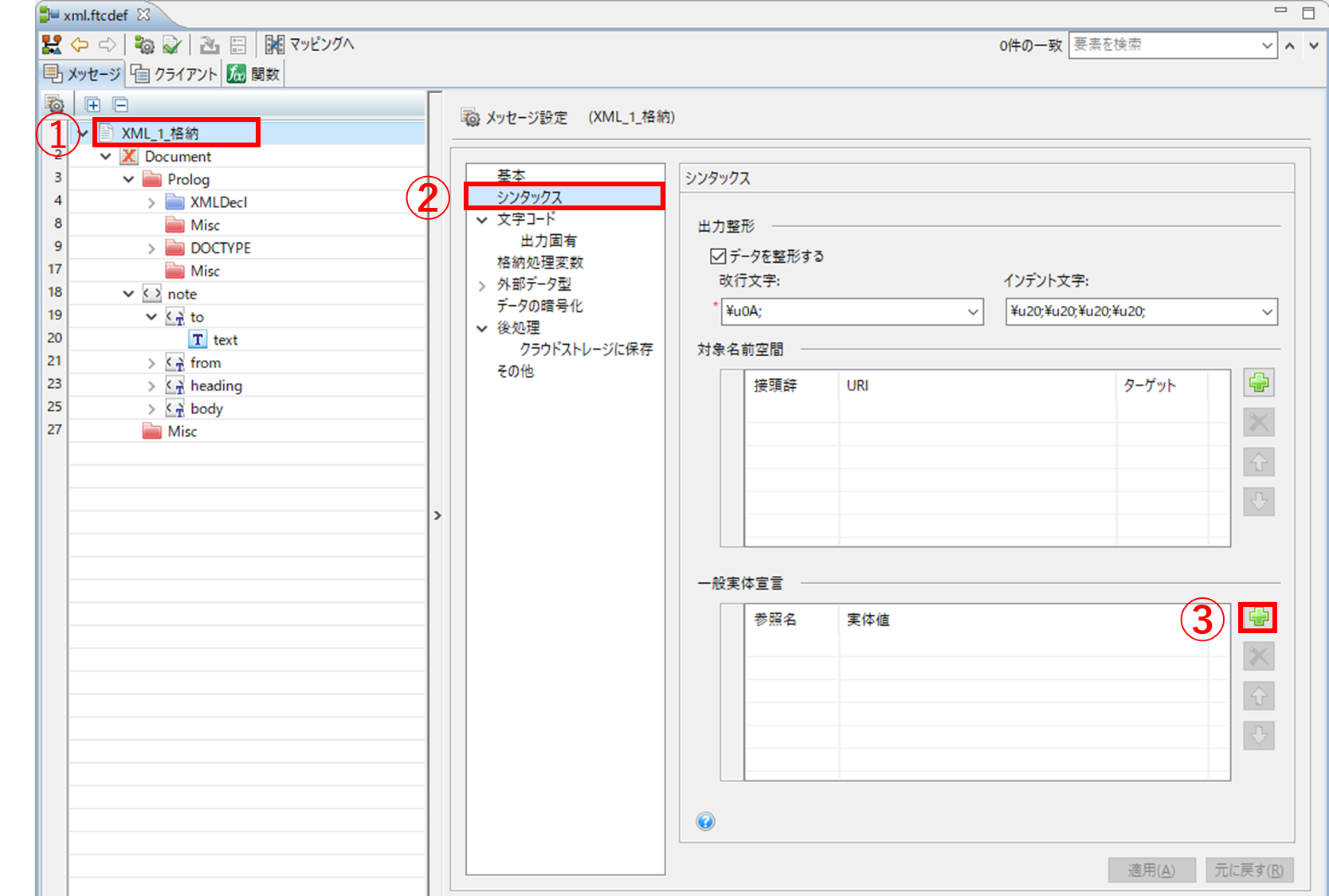
Task: Click the 元に戻す(R) button
Action: pyautogui.click(x=1249, y=870)
